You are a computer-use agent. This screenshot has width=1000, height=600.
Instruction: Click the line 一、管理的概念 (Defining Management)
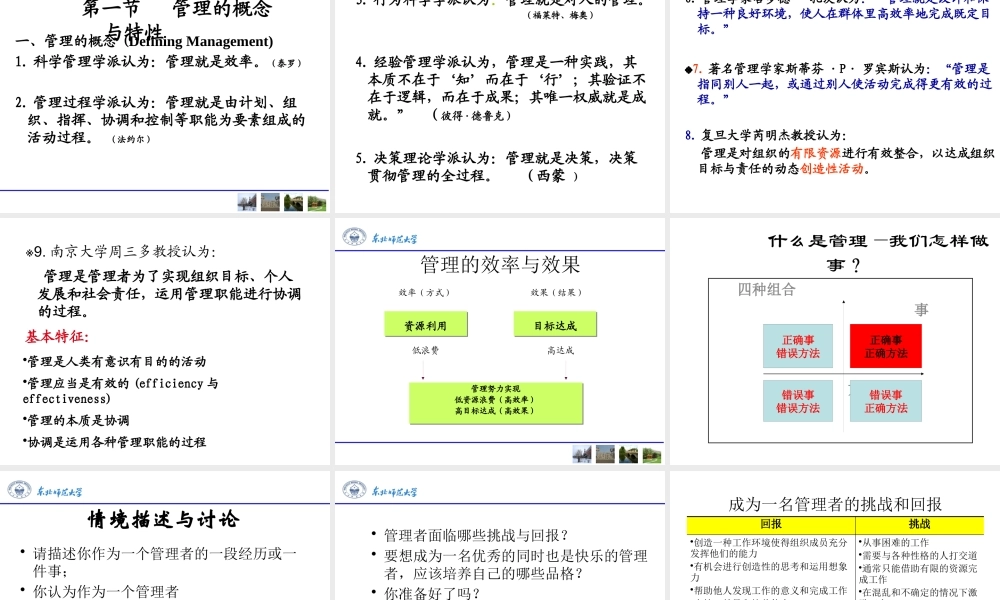[144, 41]
